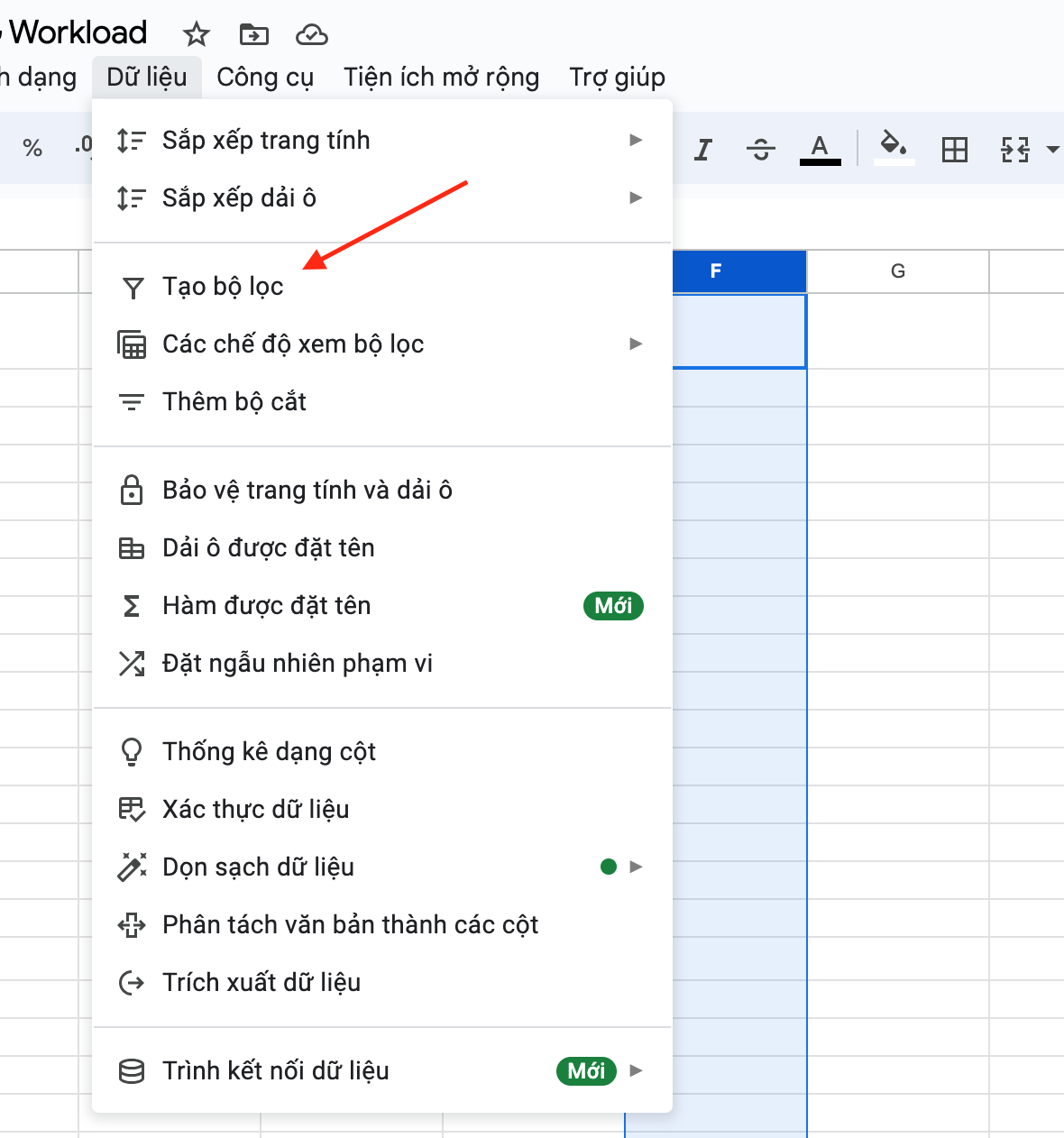The image size is (1064, 1138).
Task: Toggle italic text formatting
Action: 703,149
